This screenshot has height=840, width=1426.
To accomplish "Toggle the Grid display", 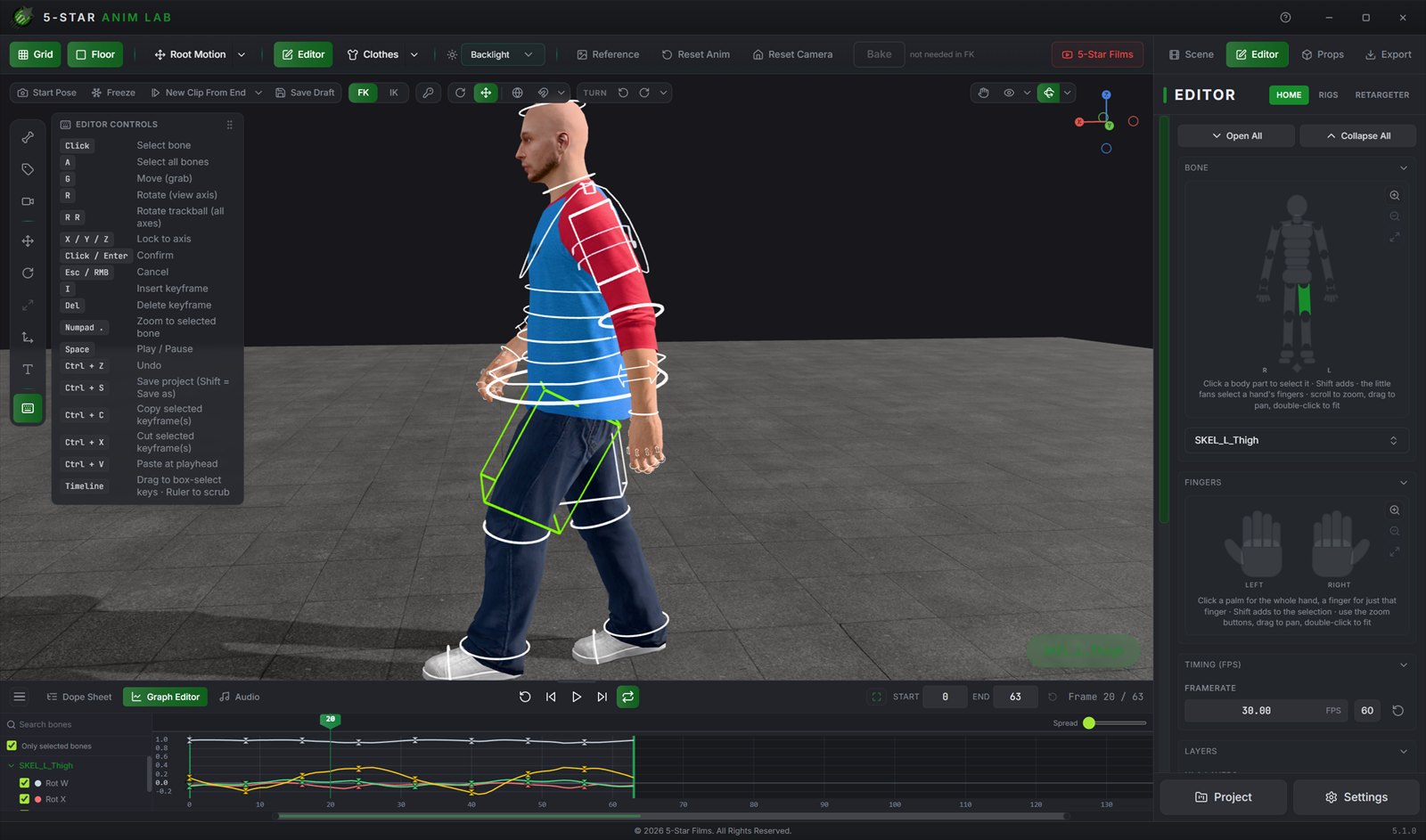I will (36, 54).
